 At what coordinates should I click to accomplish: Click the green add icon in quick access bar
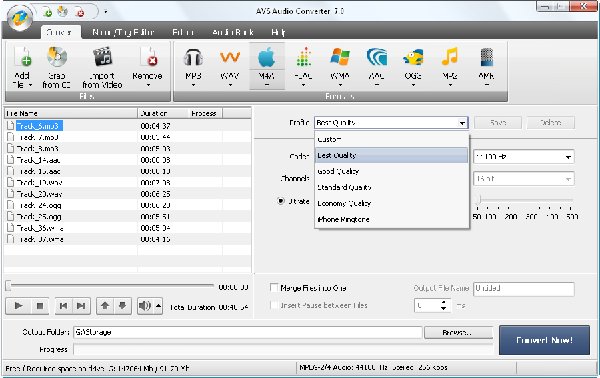tap(48, 13)
